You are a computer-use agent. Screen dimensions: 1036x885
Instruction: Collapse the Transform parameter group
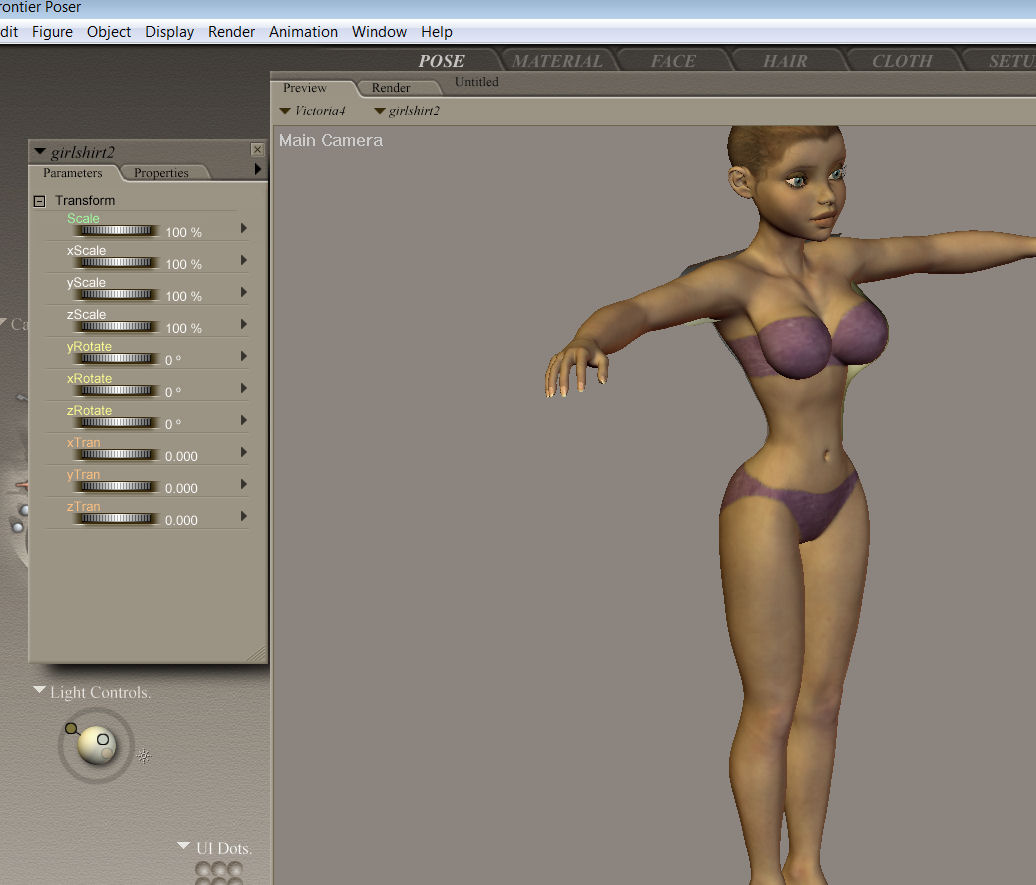[x=40, y=201]
